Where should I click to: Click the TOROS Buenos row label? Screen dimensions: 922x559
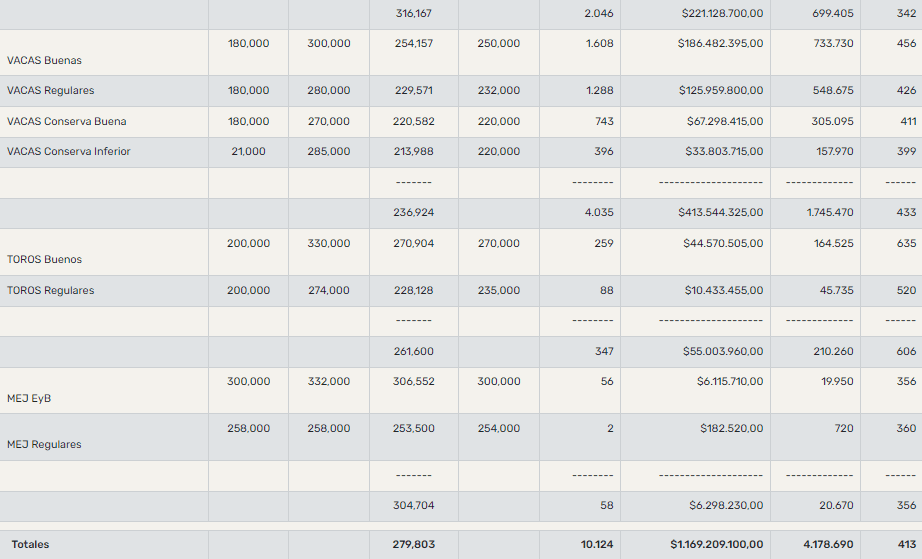click(x=44, y=259)
